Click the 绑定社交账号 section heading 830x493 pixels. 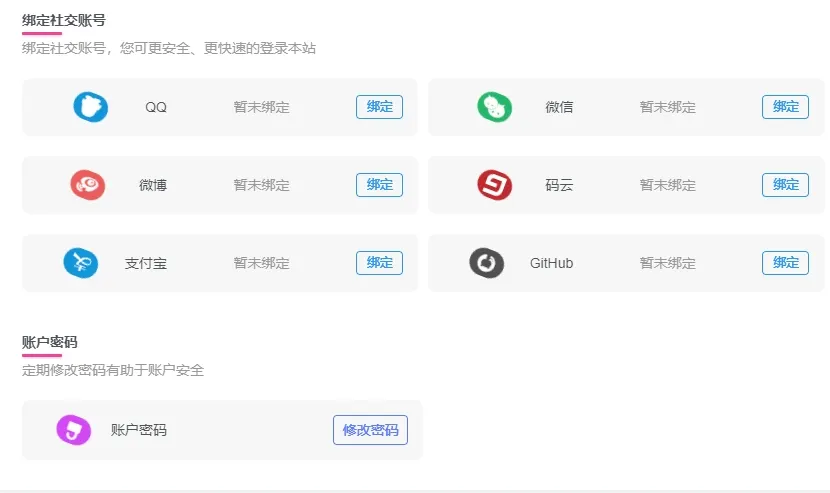click(x=64, y=21)
